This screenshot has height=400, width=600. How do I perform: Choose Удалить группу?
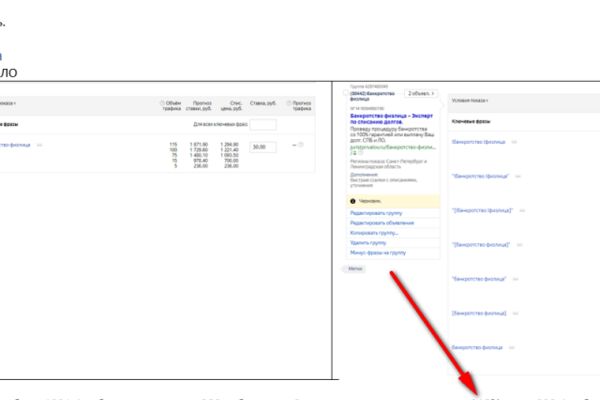368,243
